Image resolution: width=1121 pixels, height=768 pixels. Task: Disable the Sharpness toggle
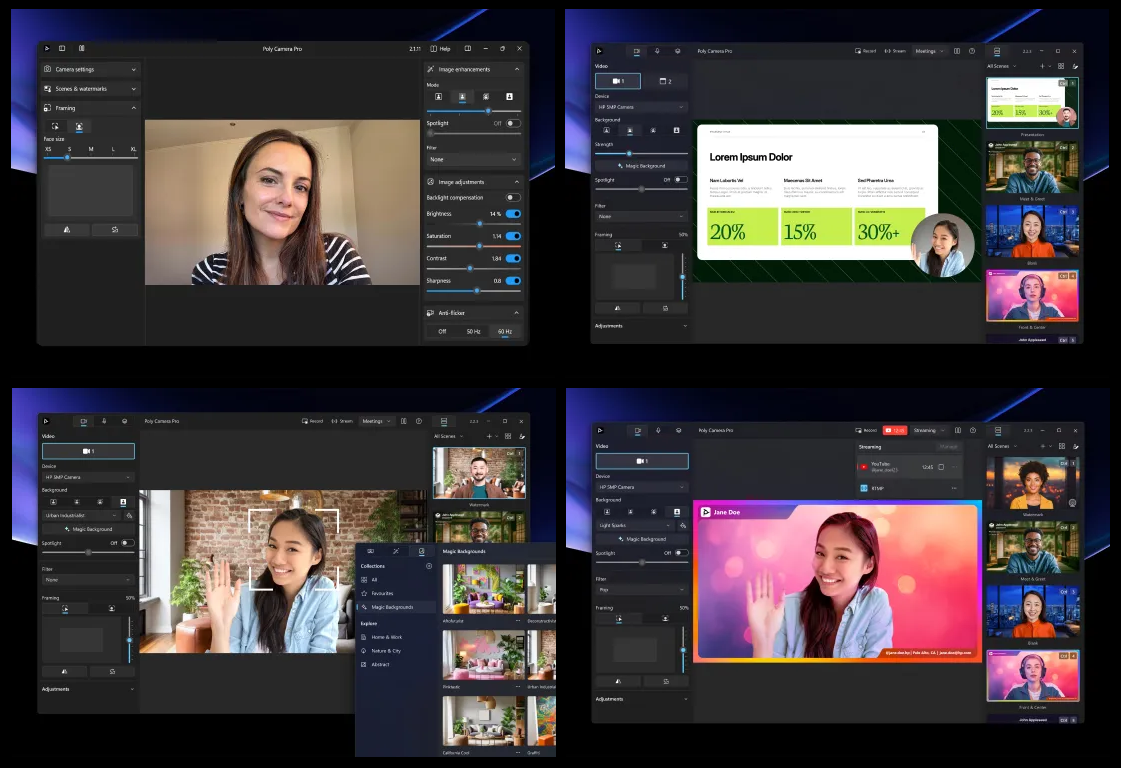click(513, 281)
